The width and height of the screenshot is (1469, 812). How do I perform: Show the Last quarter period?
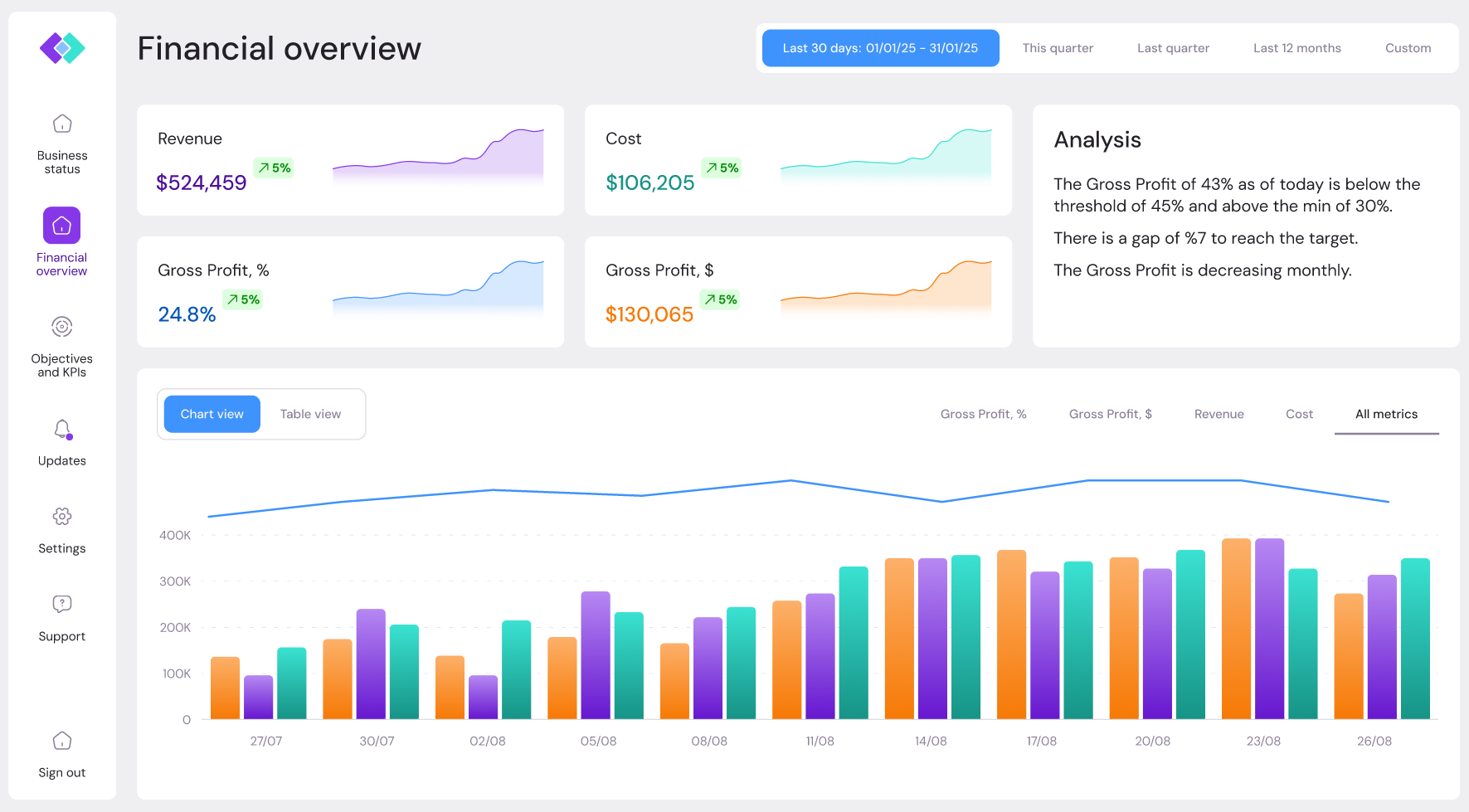1173,48
